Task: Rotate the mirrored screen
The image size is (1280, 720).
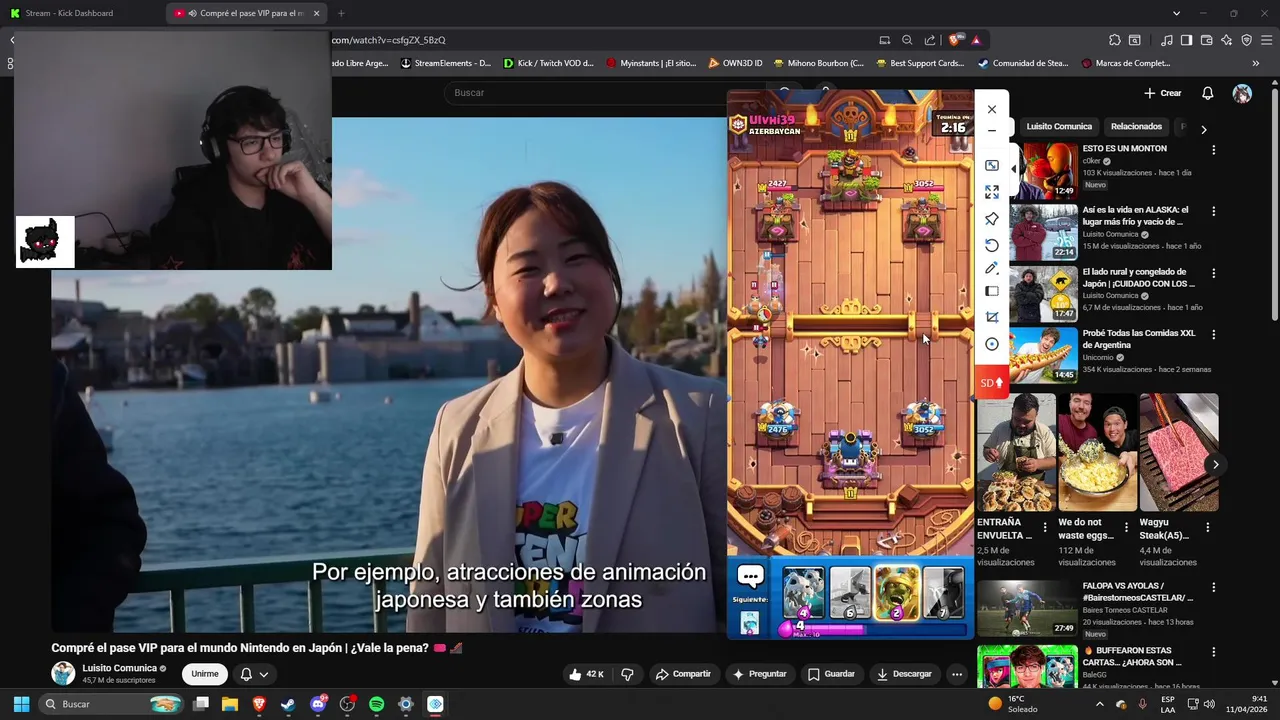Action: [991, 245]
